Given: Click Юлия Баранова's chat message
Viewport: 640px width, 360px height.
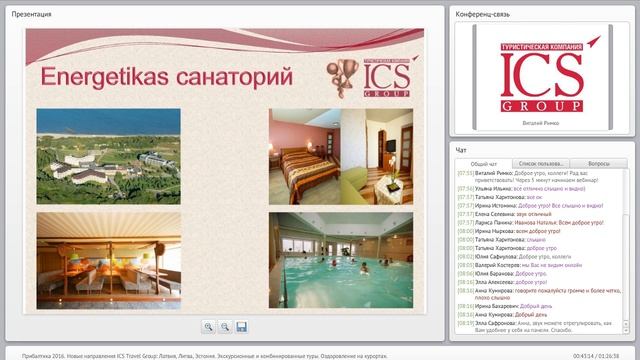Looking at the screenshot, I should point(502,274).
